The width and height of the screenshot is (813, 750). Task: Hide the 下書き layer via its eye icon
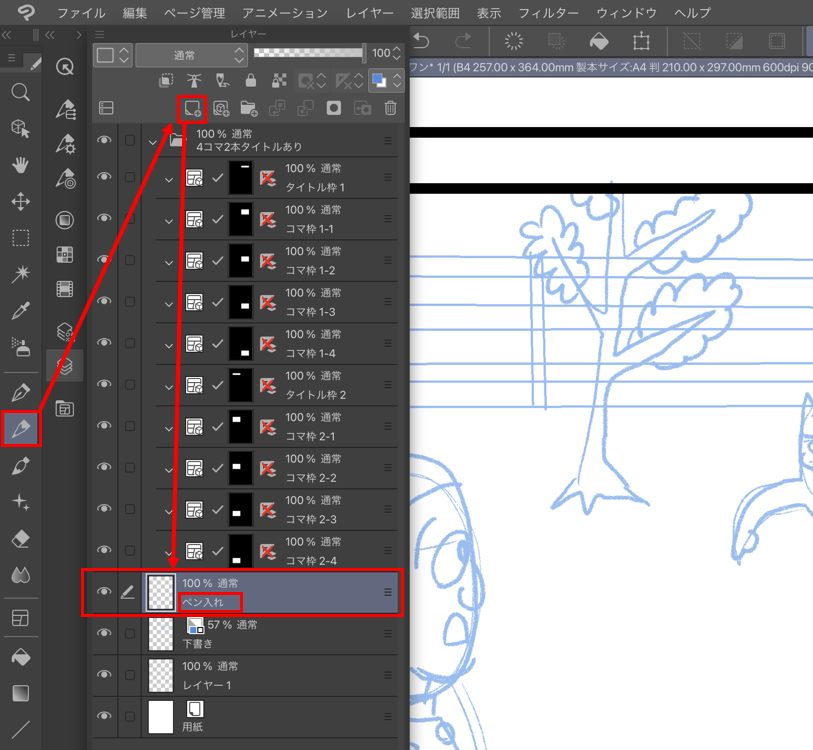point(103,633)
